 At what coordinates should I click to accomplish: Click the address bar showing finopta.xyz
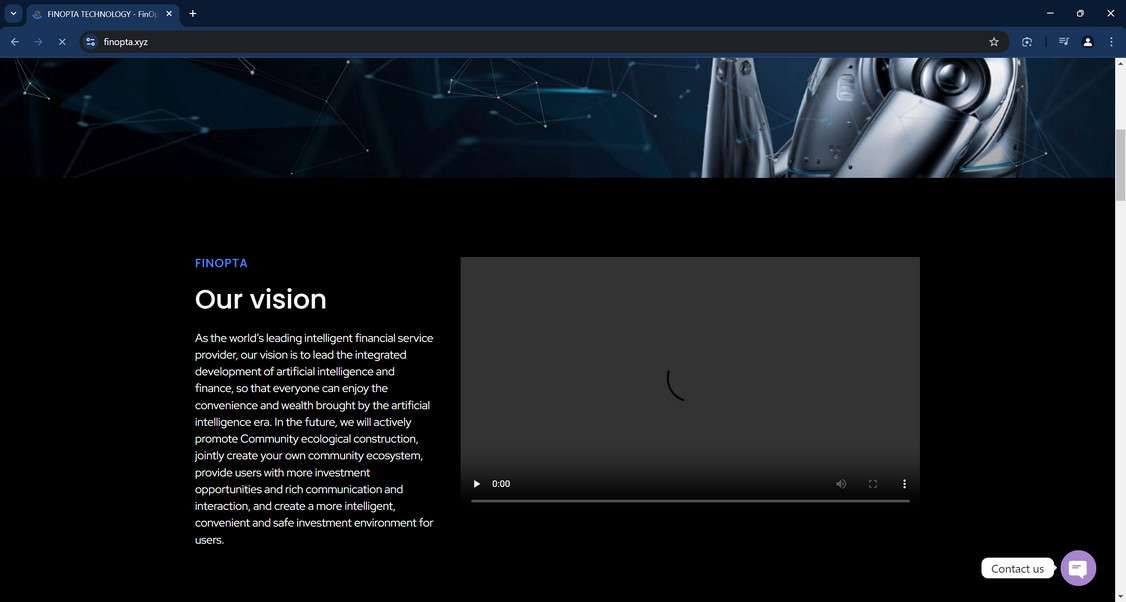coord(546,42)
